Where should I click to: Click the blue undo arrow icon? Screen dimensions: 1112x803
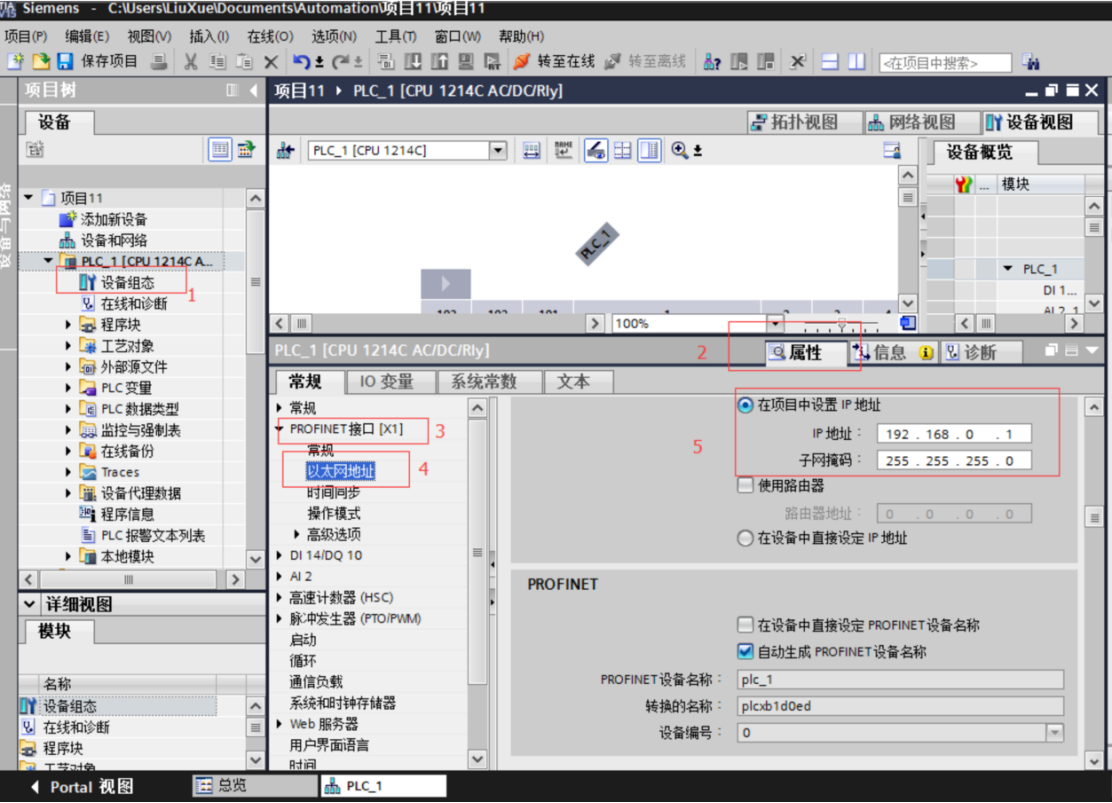click(x=301, y=62)
